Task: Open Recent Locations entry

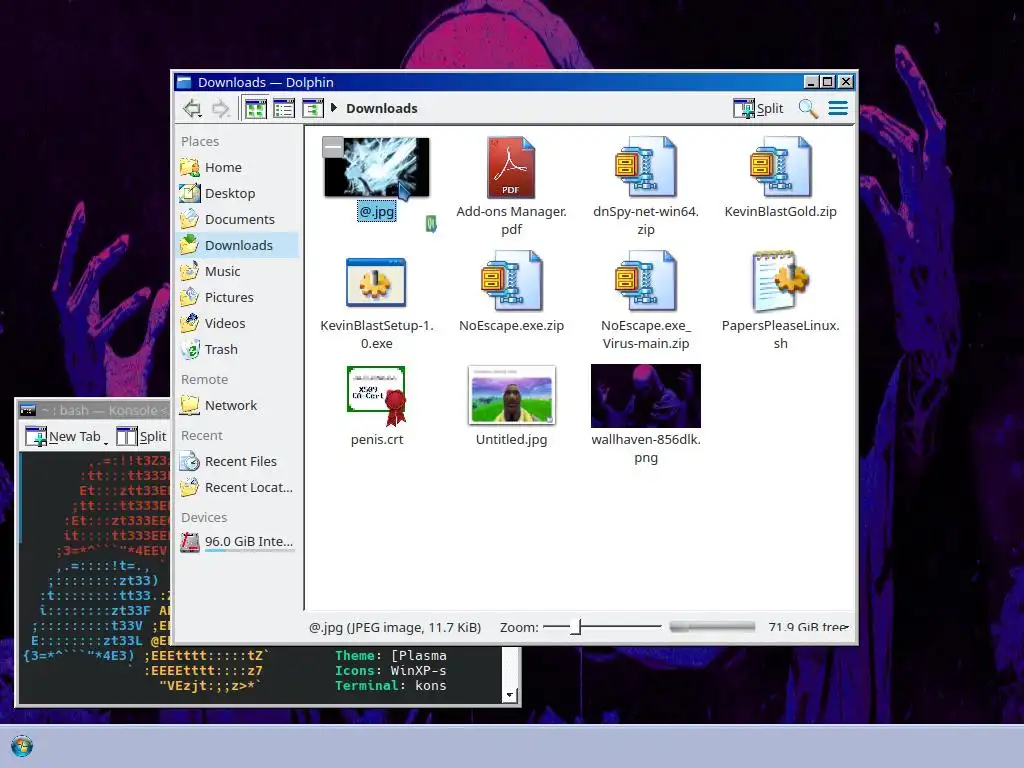Action: tap(238, 488)
